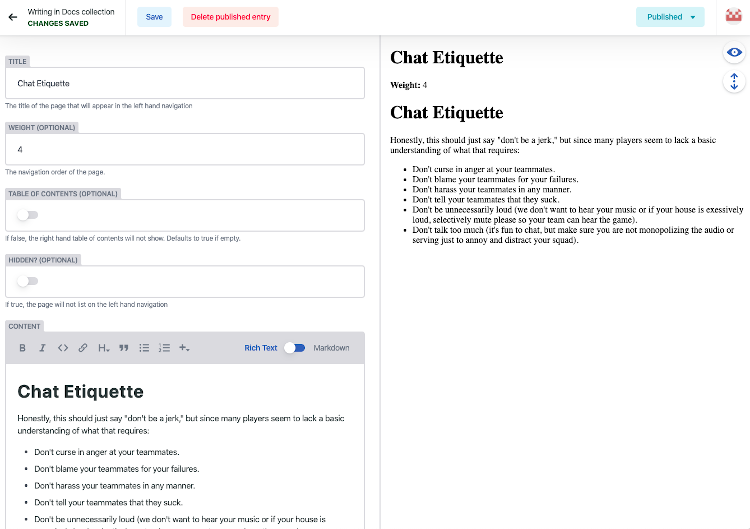Click 'Don't tell your teammates' in editor
Screen dimensions: 750x529
pos(109,502)
